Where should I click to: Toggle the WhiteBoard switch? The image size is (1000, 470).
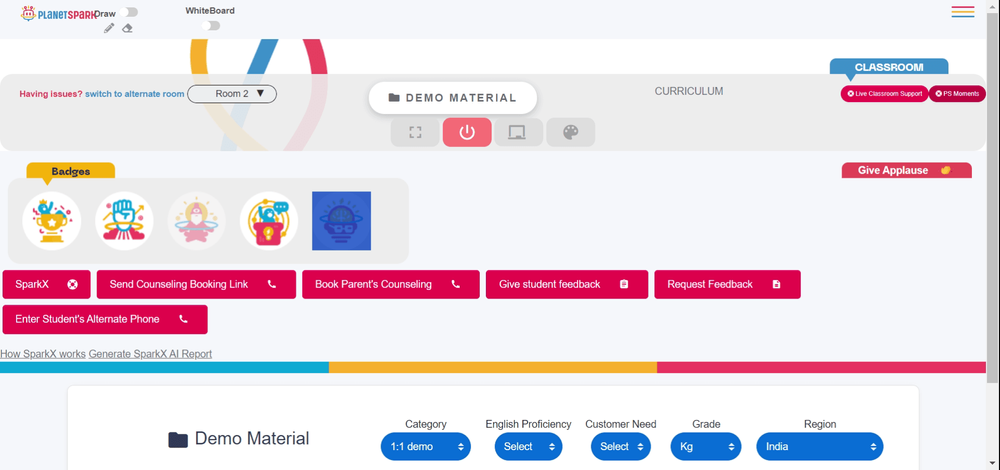[x=210, y=26]
